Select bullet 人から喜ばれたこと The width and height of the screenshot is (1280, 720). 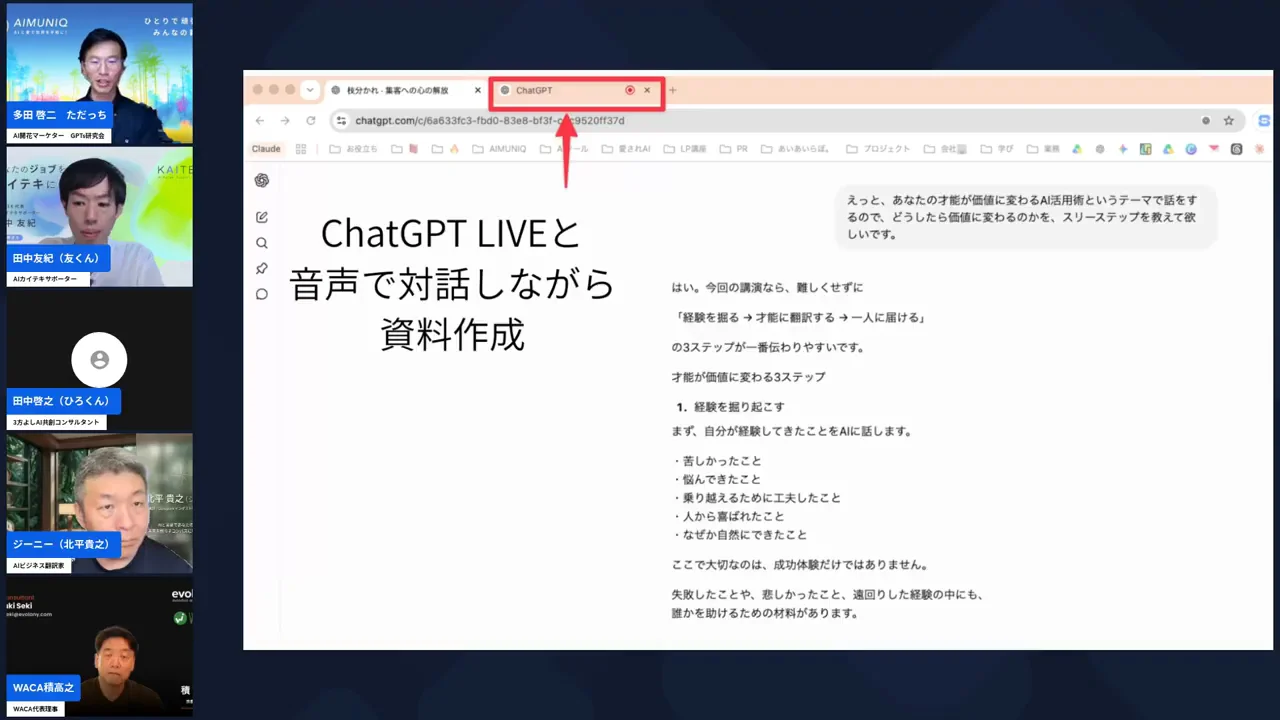[728, 517]
